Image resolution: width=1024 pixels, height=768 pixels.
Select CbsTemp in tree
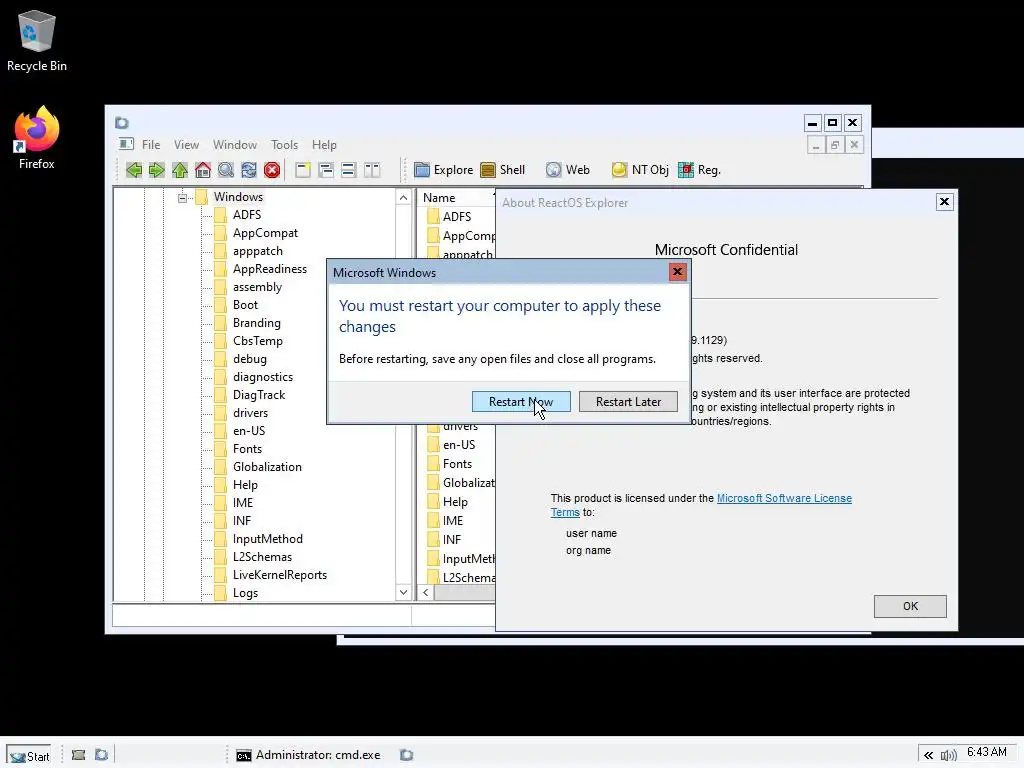click(258, 341)
